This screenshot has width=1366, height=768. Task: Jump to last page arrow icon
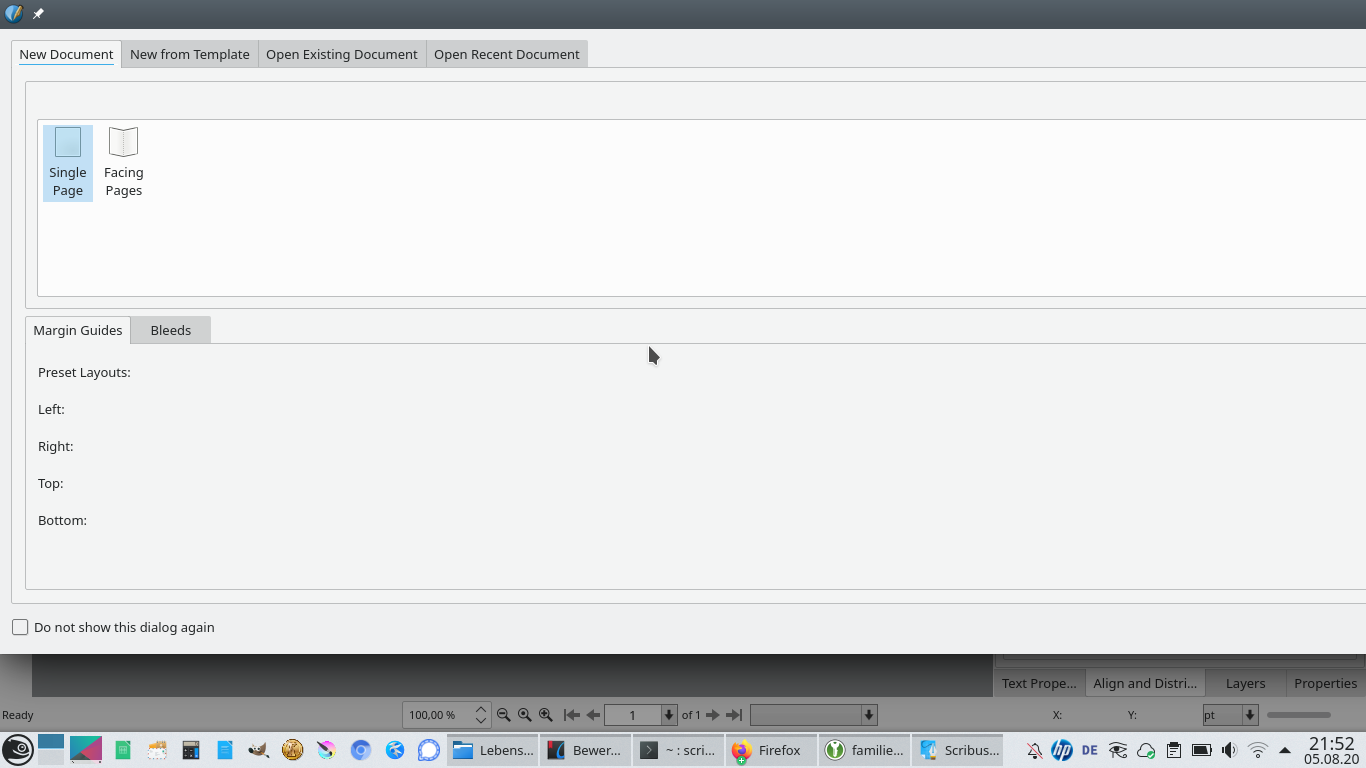tap(734, 715)
